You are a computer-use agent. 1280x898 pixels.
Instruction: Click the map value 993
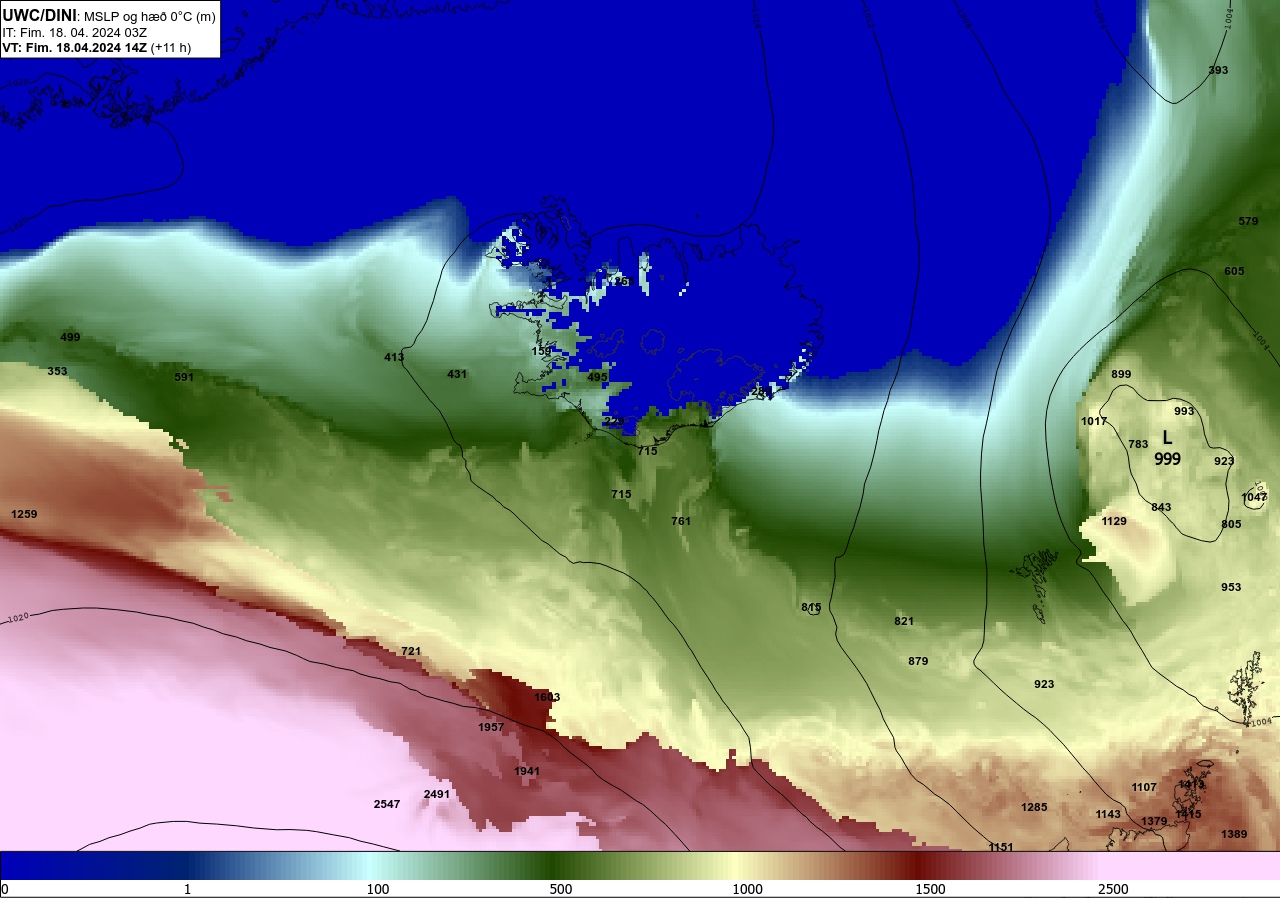point(1184,411)
